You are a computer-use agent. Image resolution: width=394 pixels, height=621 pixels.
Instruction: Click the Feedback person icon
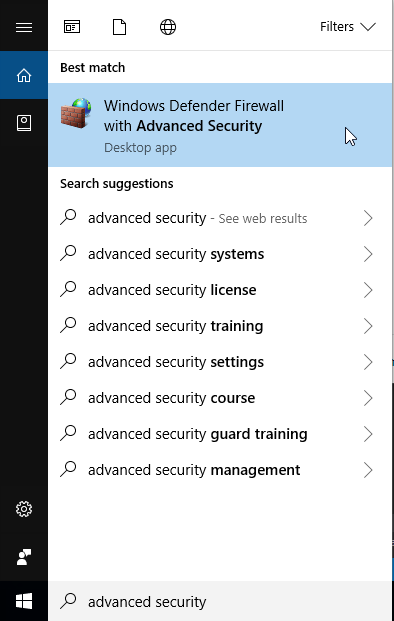tap(24, 557)
